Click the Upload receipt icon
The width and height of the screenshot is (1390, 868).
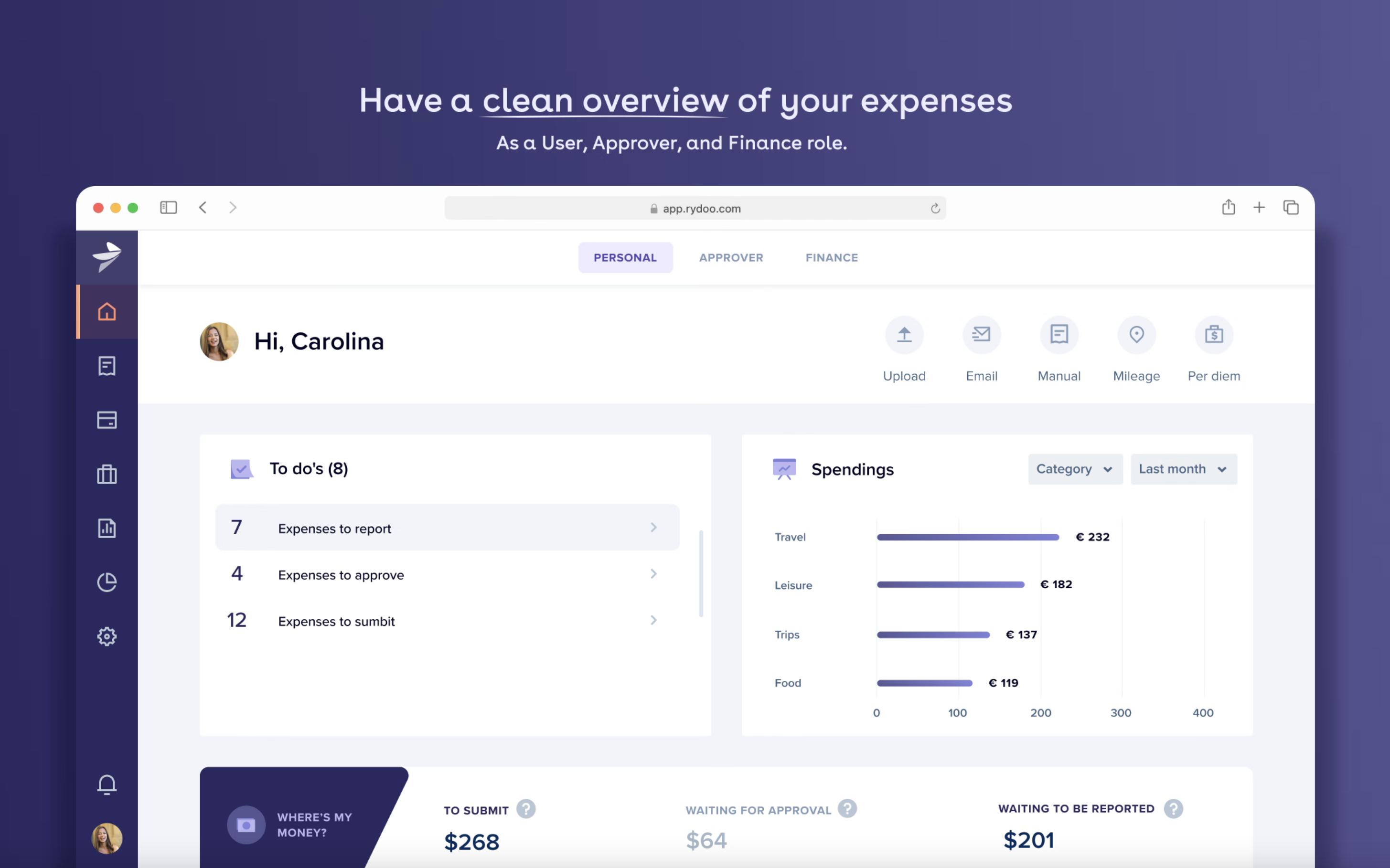click(x=904, y=335)
